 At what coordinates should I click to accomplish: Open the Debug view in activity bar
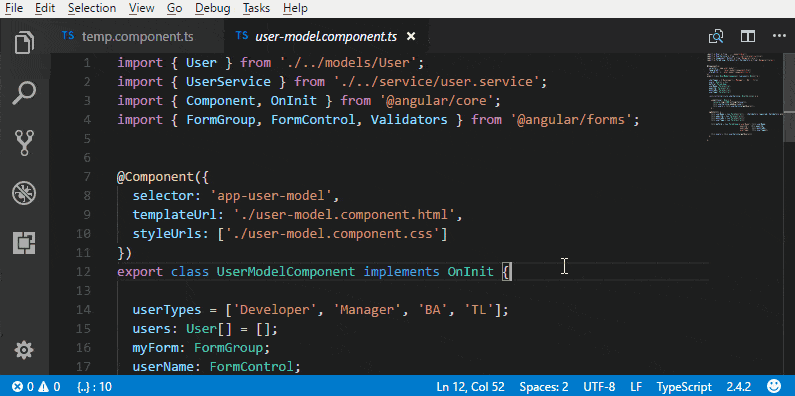pos(24,194)
